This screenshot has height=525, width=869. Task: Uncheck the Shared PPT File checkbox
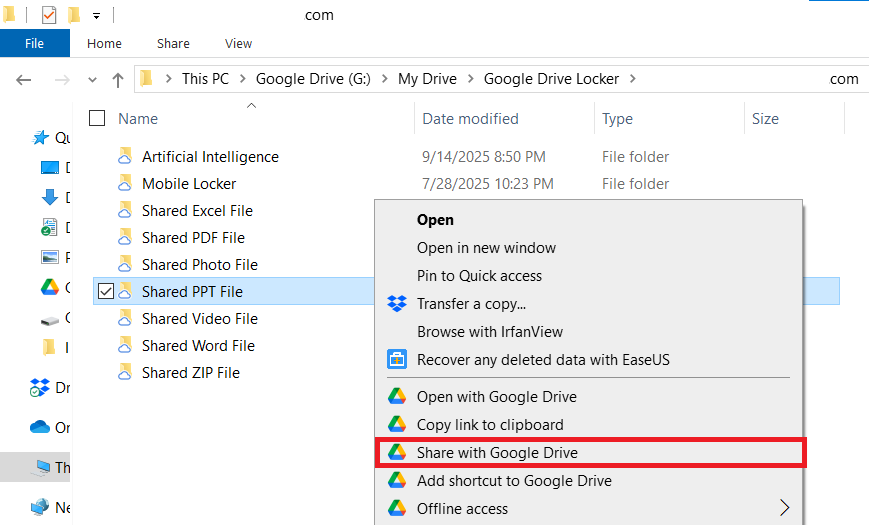(106, 291)
